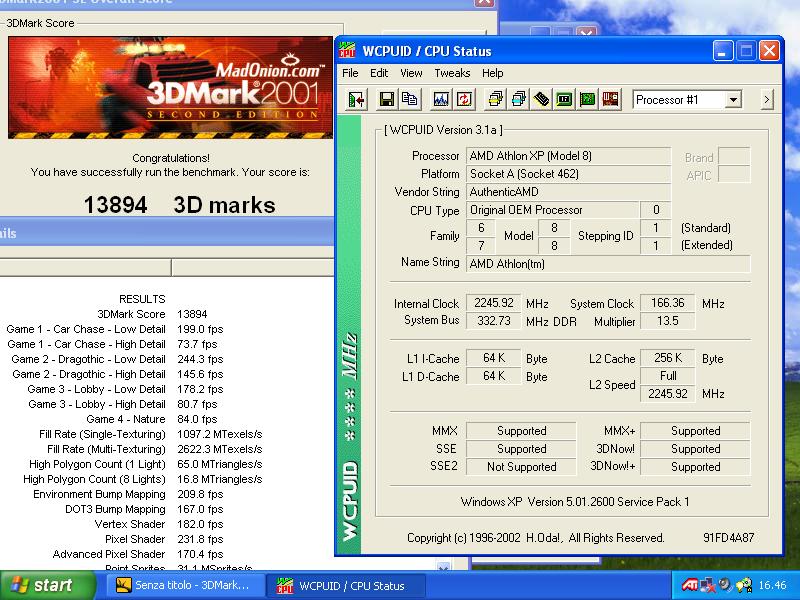Click the Internal Clock field 2245.92
Viewport: 800px width, 600px height.
tap(493, 303)
